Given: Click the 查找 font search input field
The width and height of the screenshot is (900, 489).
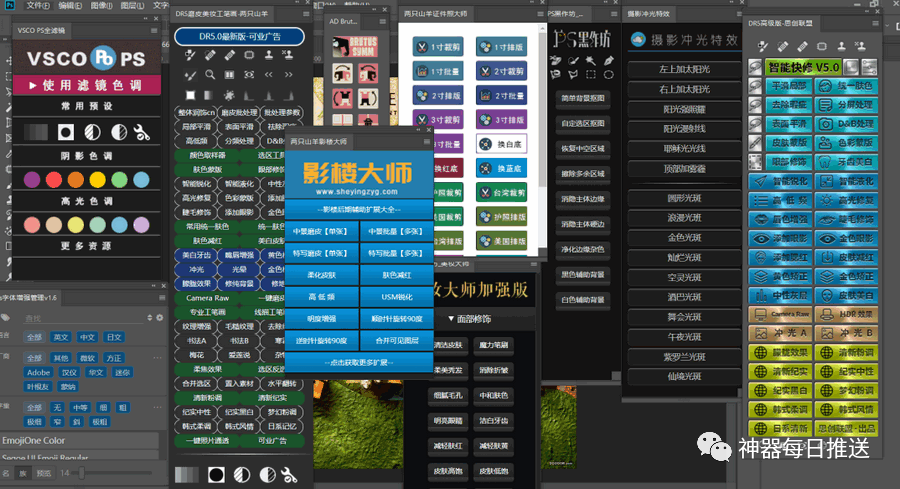Looking at the screenshot, I should 84,317.
